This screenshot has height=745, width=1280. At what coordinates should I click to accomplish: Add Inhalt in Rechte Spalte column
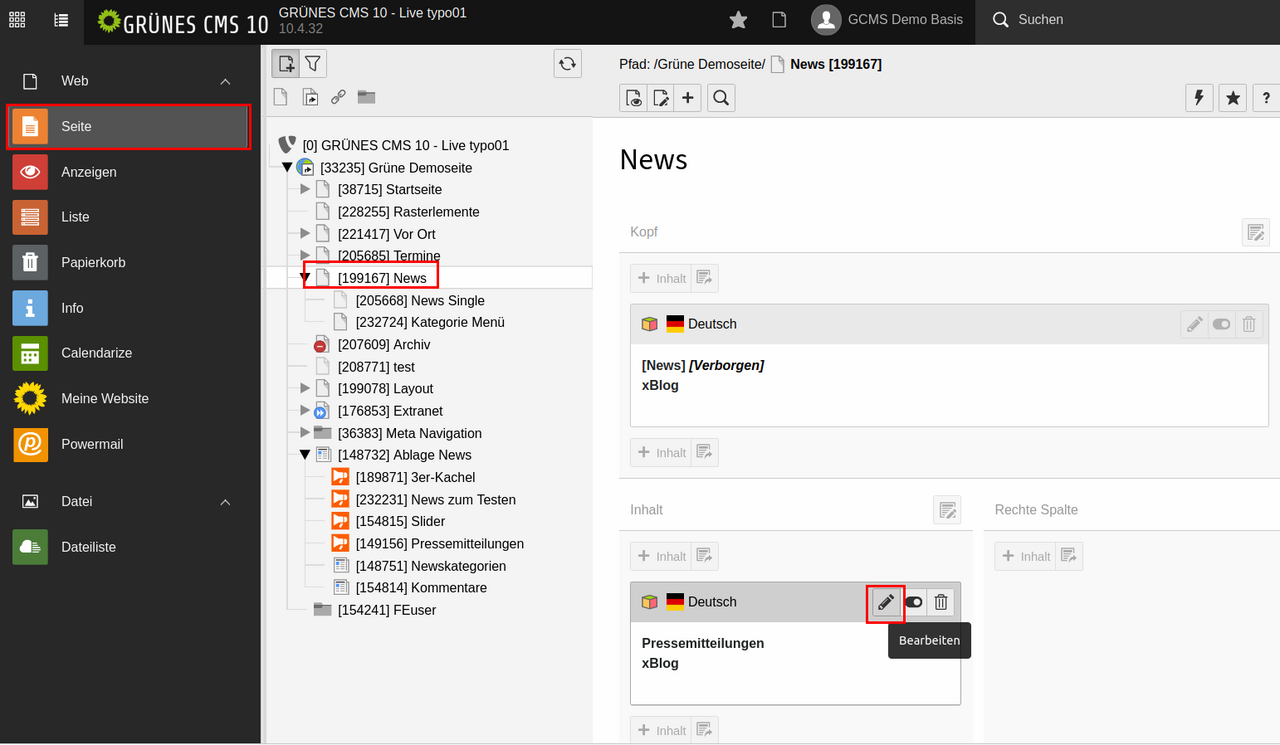point(1025,556)
